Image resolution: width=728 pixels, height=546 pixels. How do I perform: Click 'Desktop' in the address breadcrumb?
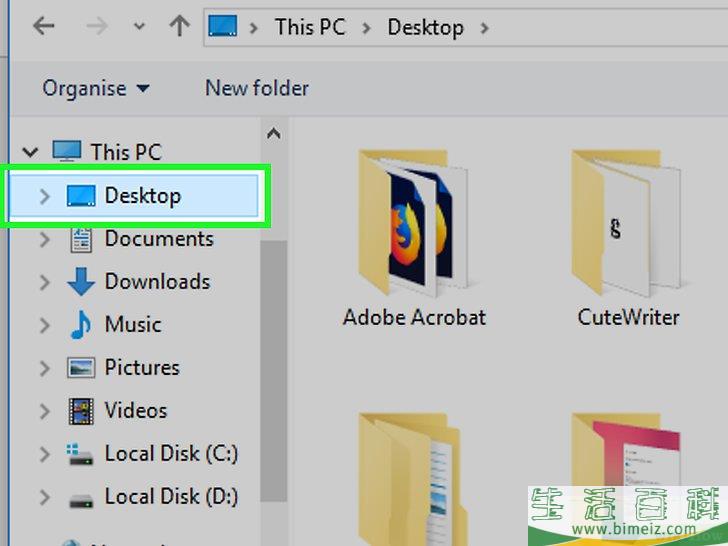425,27
